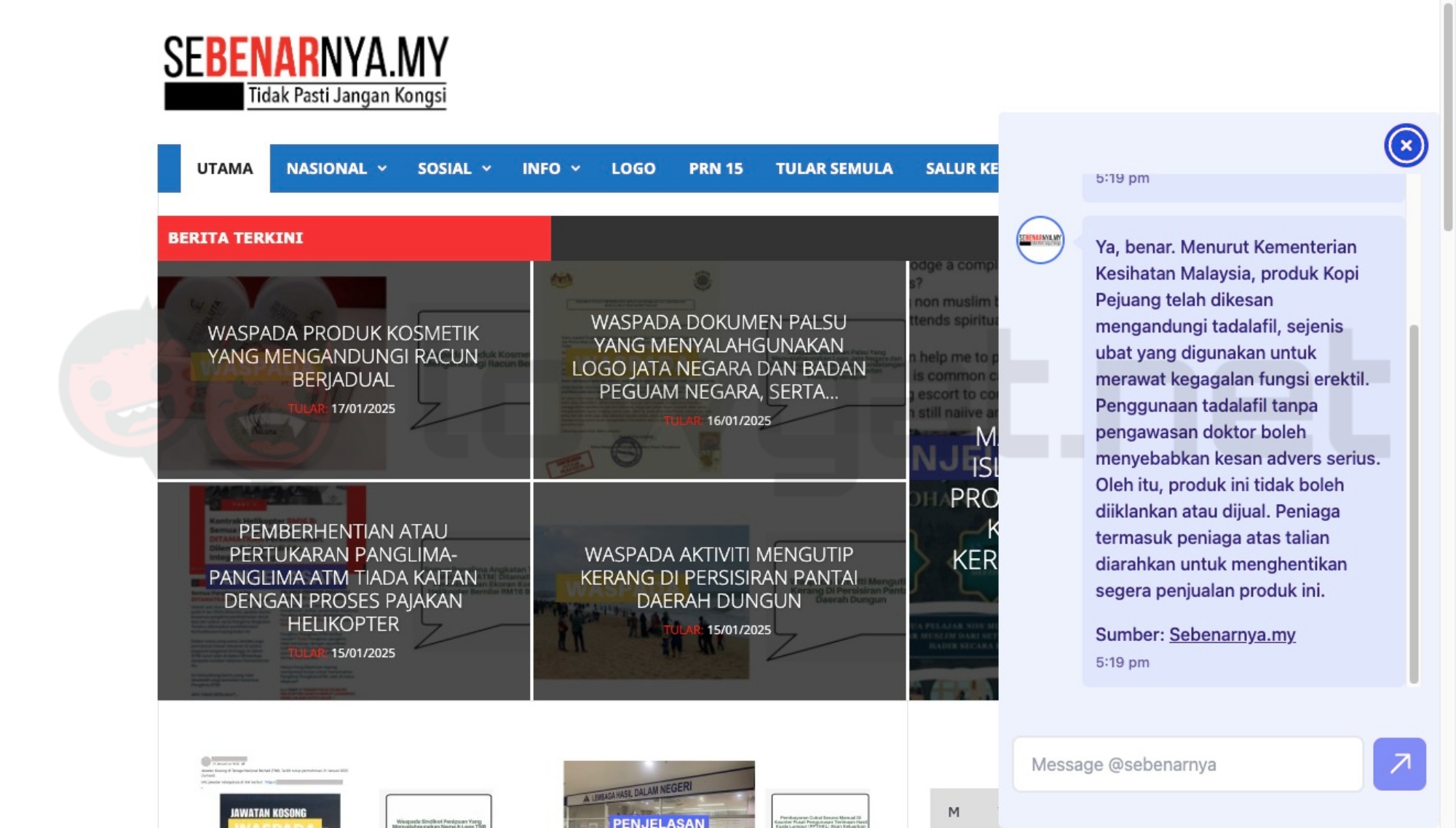Viewport: 1456px width, 828px height.
Task: Open the Lembaga Hasil Dalam Negeri thumbnail
Action: tap(659, 794)
